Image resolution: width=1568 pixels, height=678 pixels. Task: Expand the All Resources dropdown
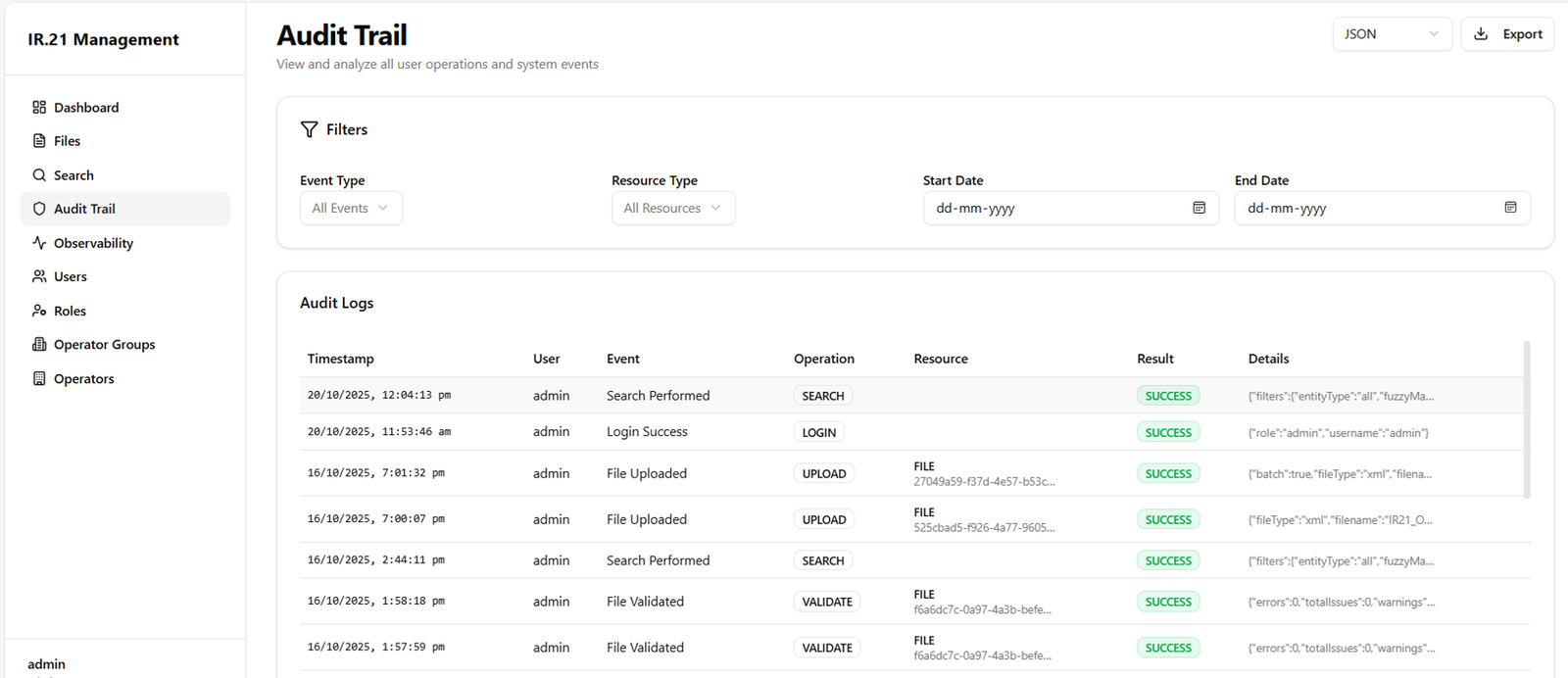[x=673, y=208]
